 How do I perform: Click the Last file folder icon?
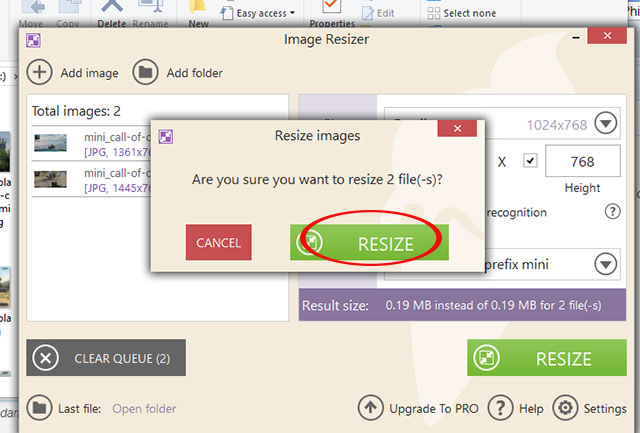coord(39,408)
